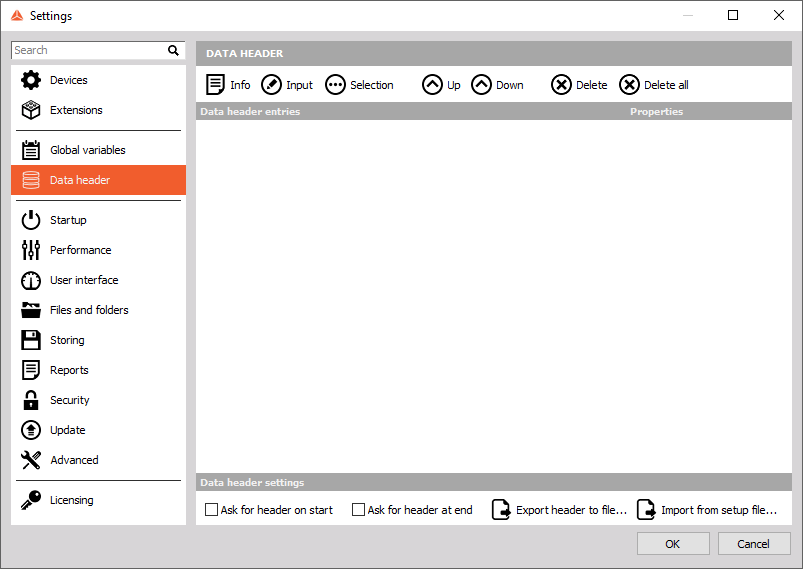The image size is (803, 569).
Task: Open Storing settings via the floppy disk icon
Action: pyautogui.click(x=31, y=340)
